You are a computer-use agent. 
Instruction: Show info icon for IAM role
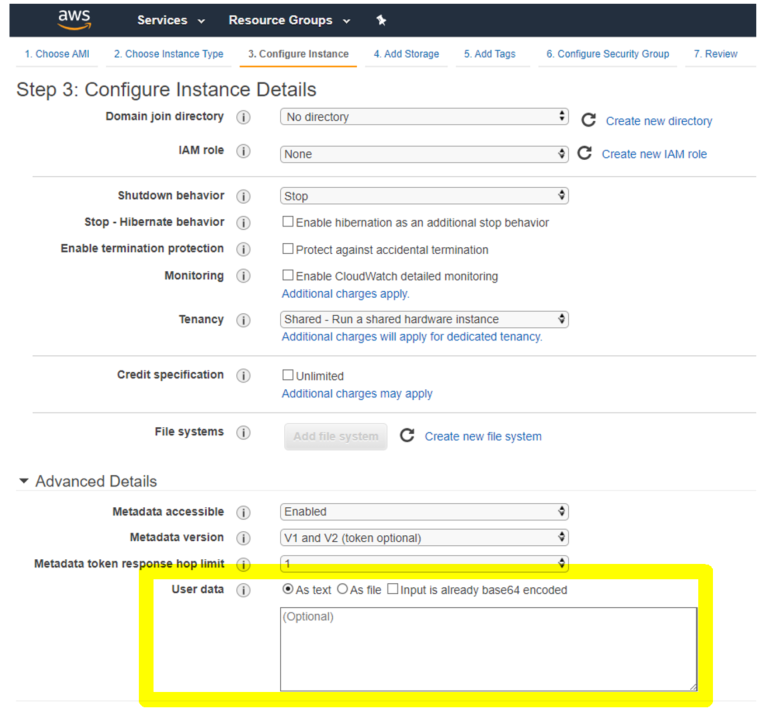tap(243, 151)
